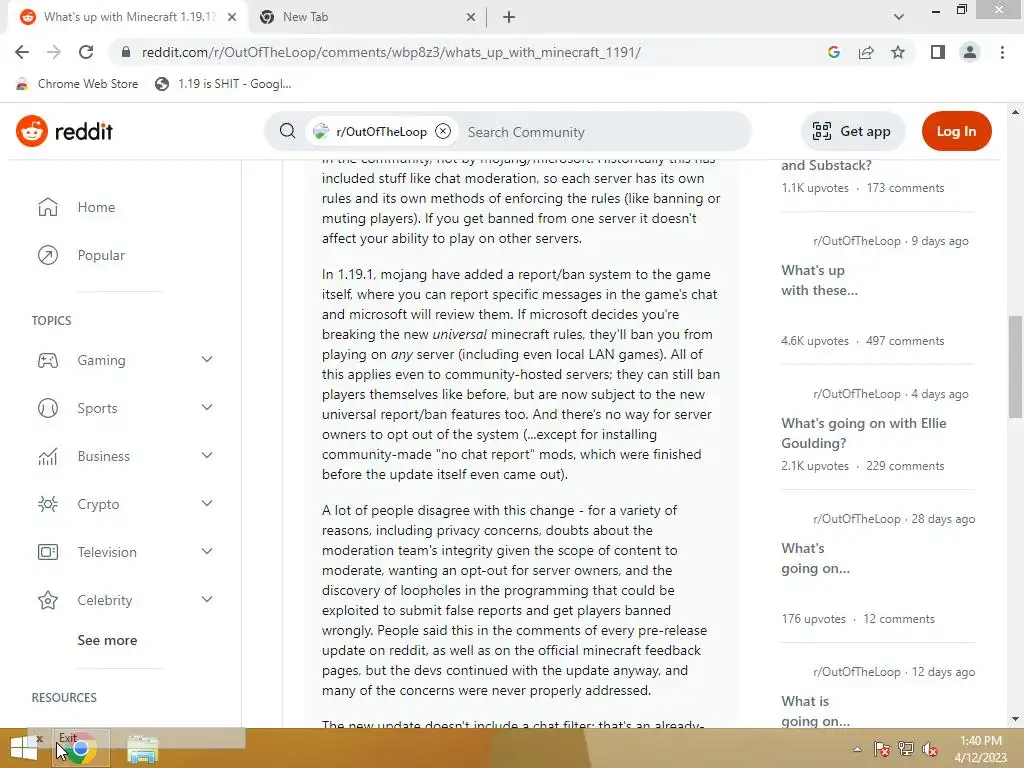This screenshot has width=1024, height=768.
Task: Click the page vertical scrollbar thumb
Action: 1015,366
